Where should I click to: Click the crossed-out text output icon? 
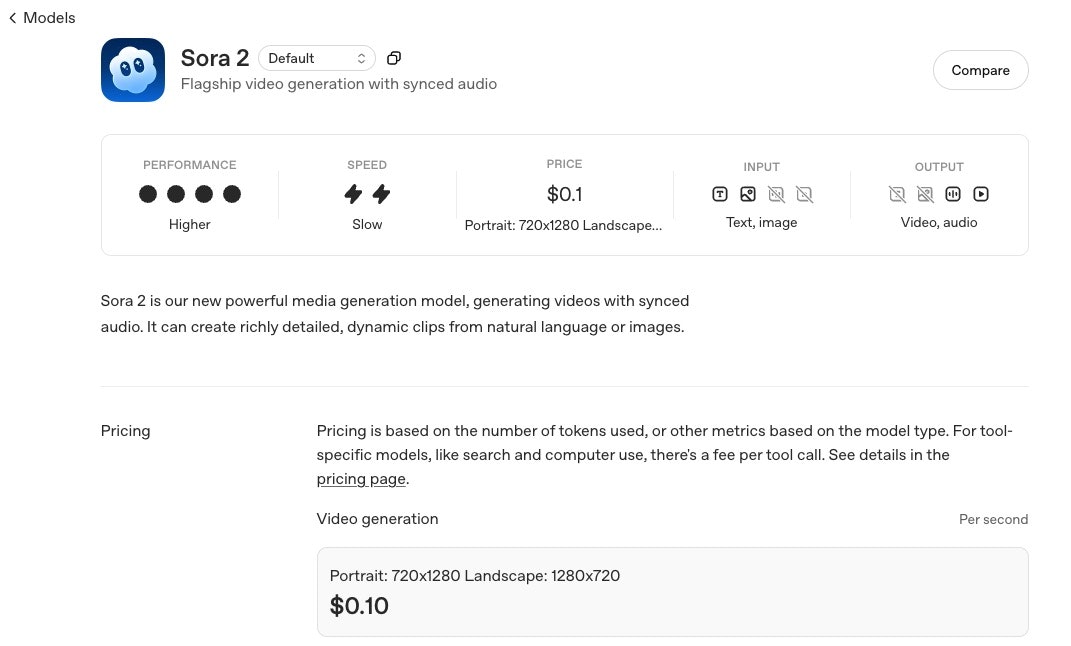point(897,194)
